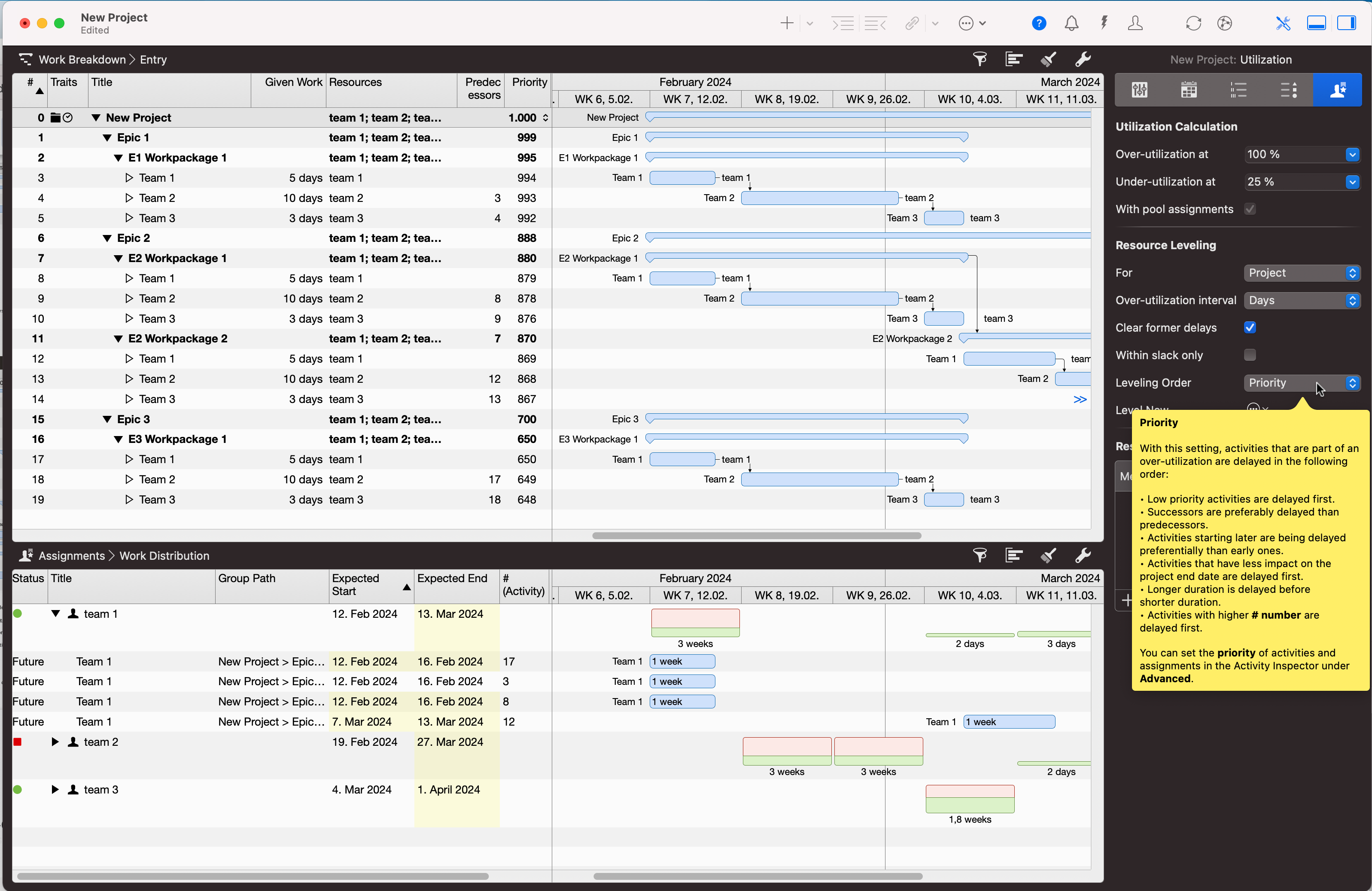Image resolution: width=1372 pixels, height=891 pixels.
Task: Click Assignments breadcrumb label
Action: pyautogui.click(x=71, y=556)
